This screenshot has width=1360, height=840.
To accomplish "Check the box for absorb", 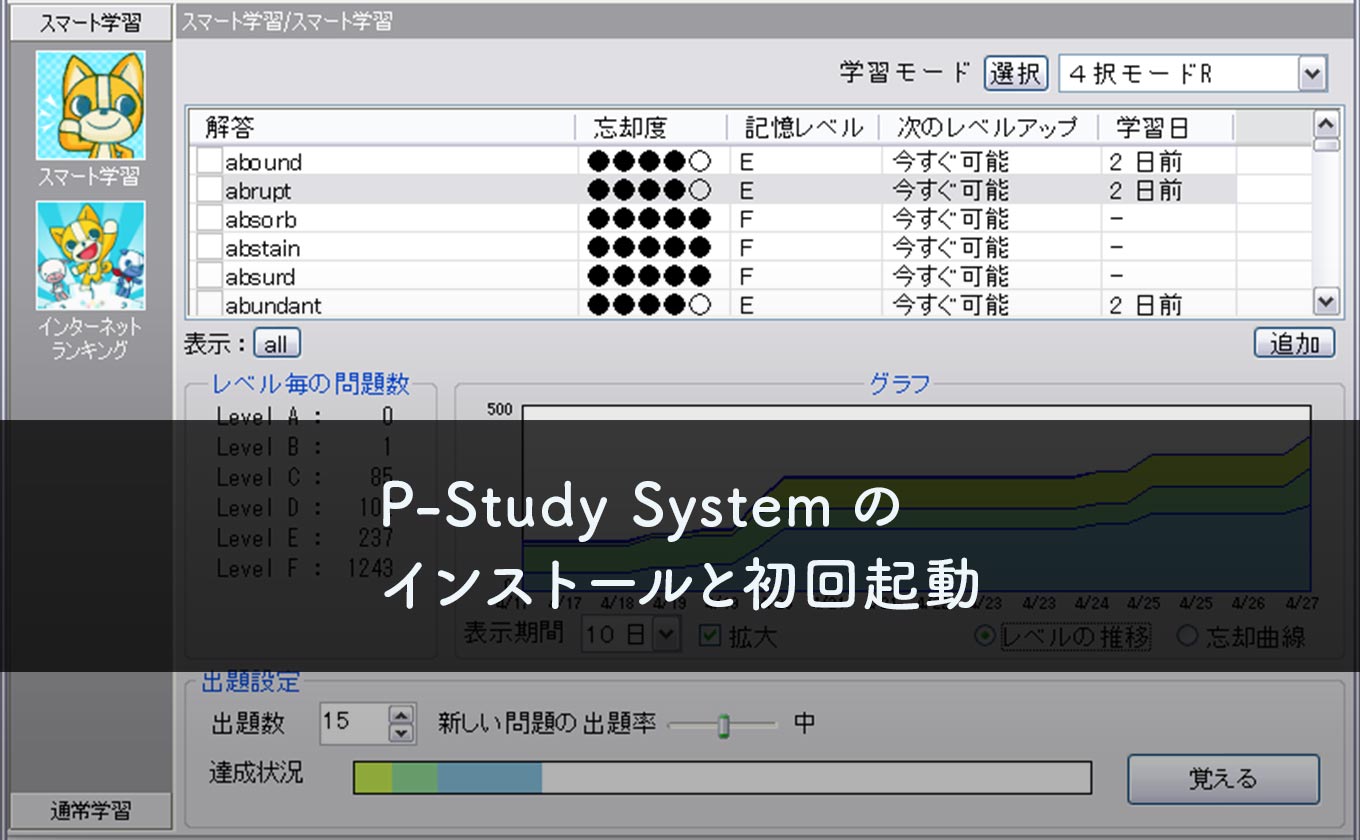I will tap(209, 219).
